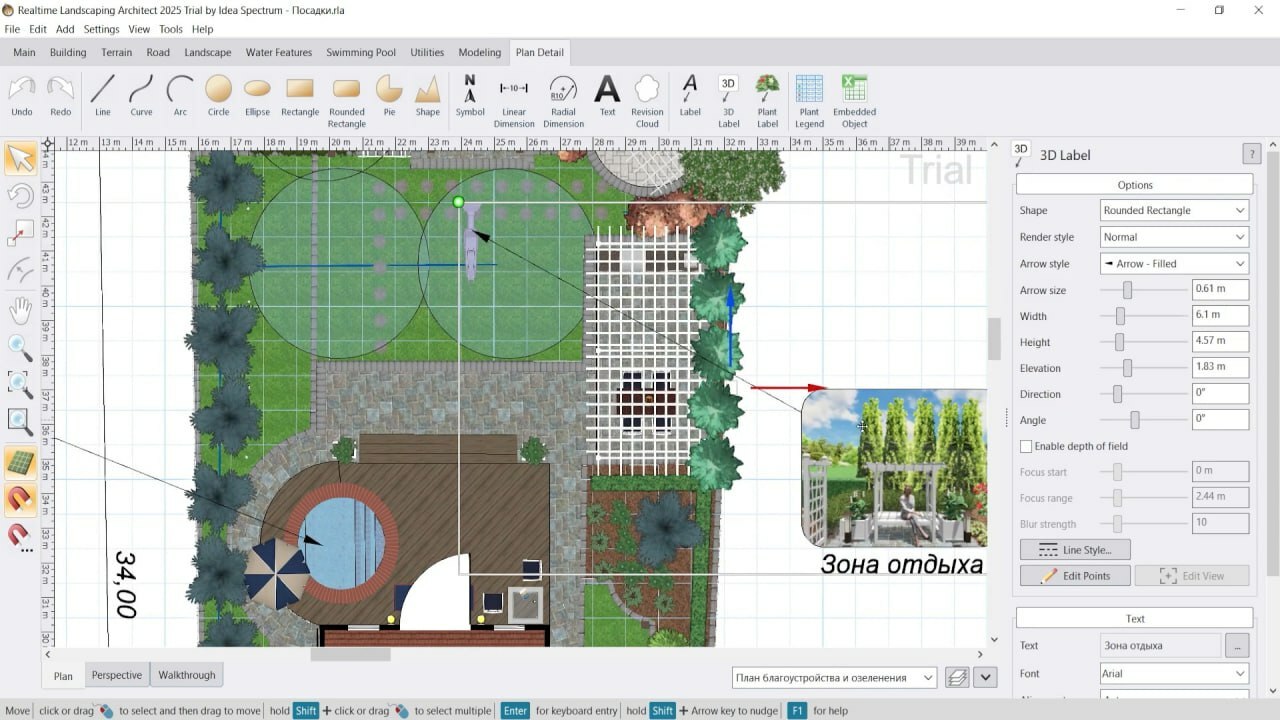Open the Shape dropdown (Rounded Rectangle)
The width and height of the screenshot is (1280, 720).
click(1174, 210)
